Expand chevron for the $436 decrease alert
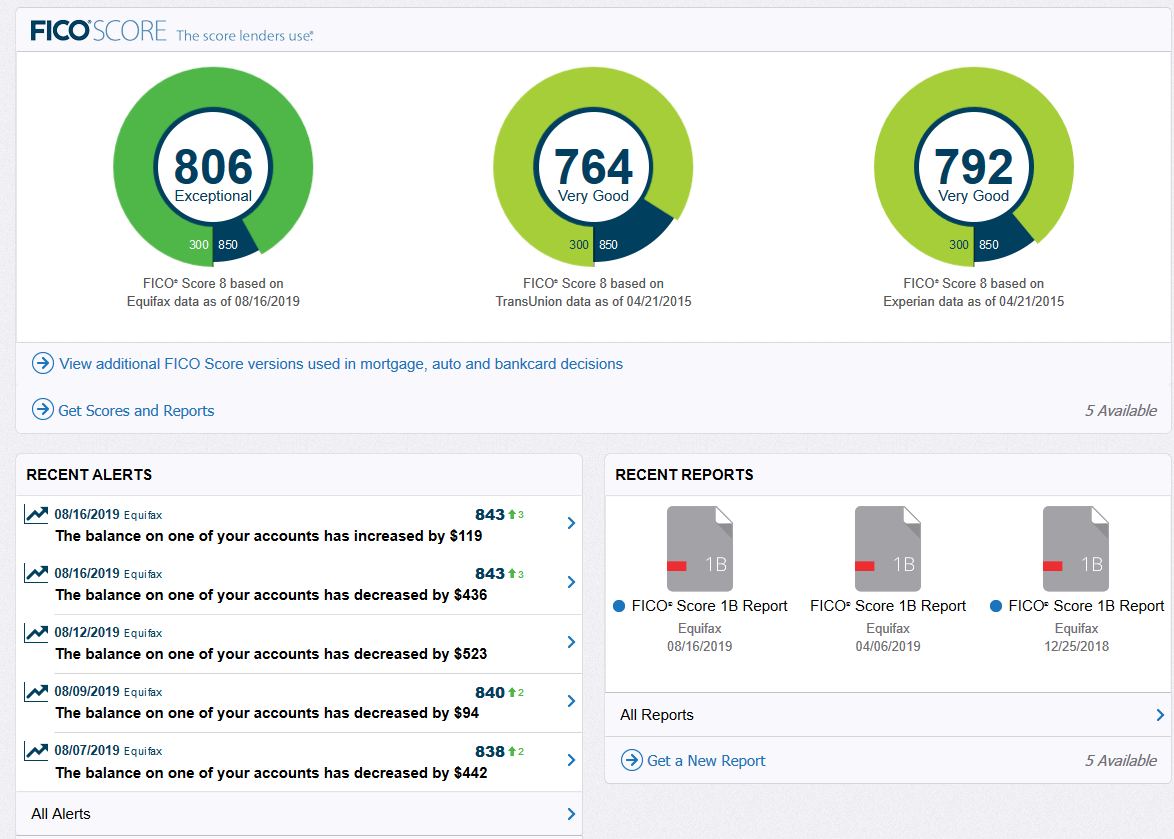The height and width of the screenshot is (839, 1174). coord(571,582)
